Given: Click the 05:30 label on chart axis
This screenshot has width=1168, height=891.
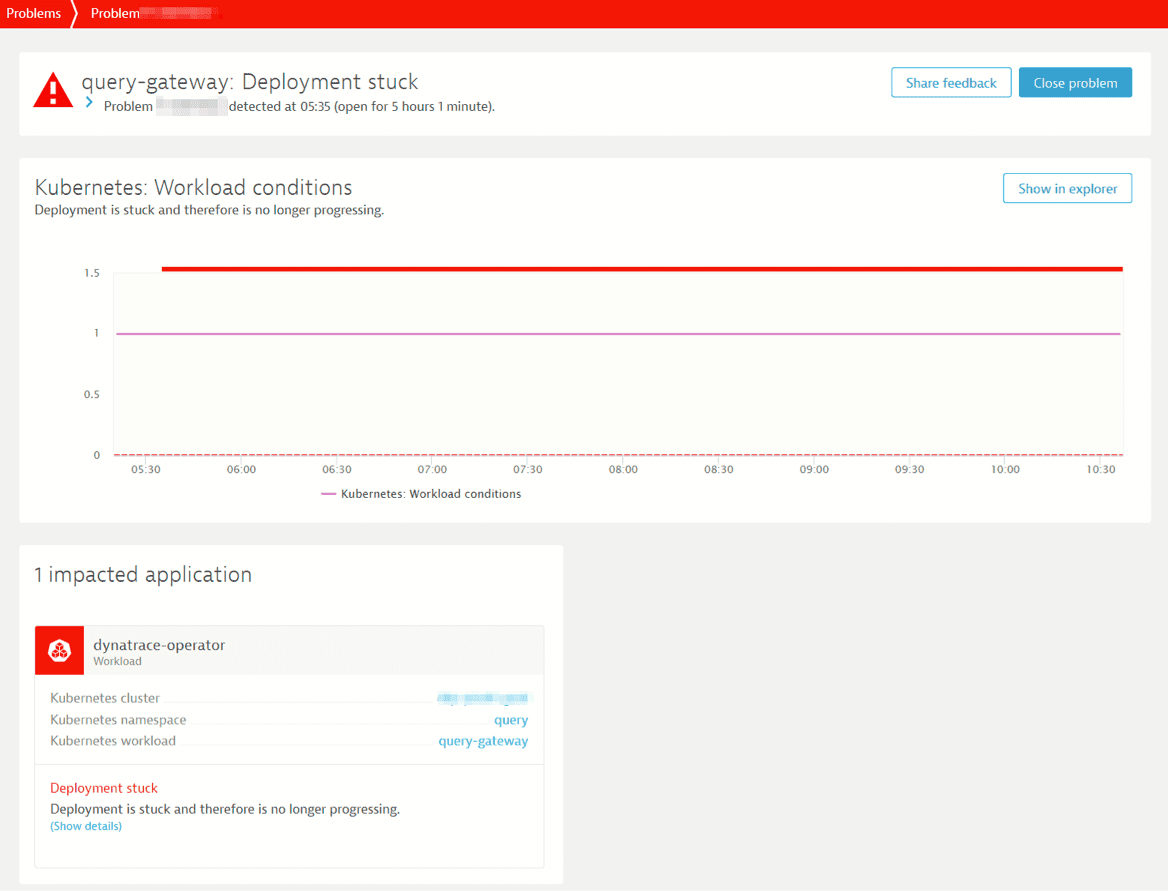Looking at the screenshot, I should click(x=145, y=469).
